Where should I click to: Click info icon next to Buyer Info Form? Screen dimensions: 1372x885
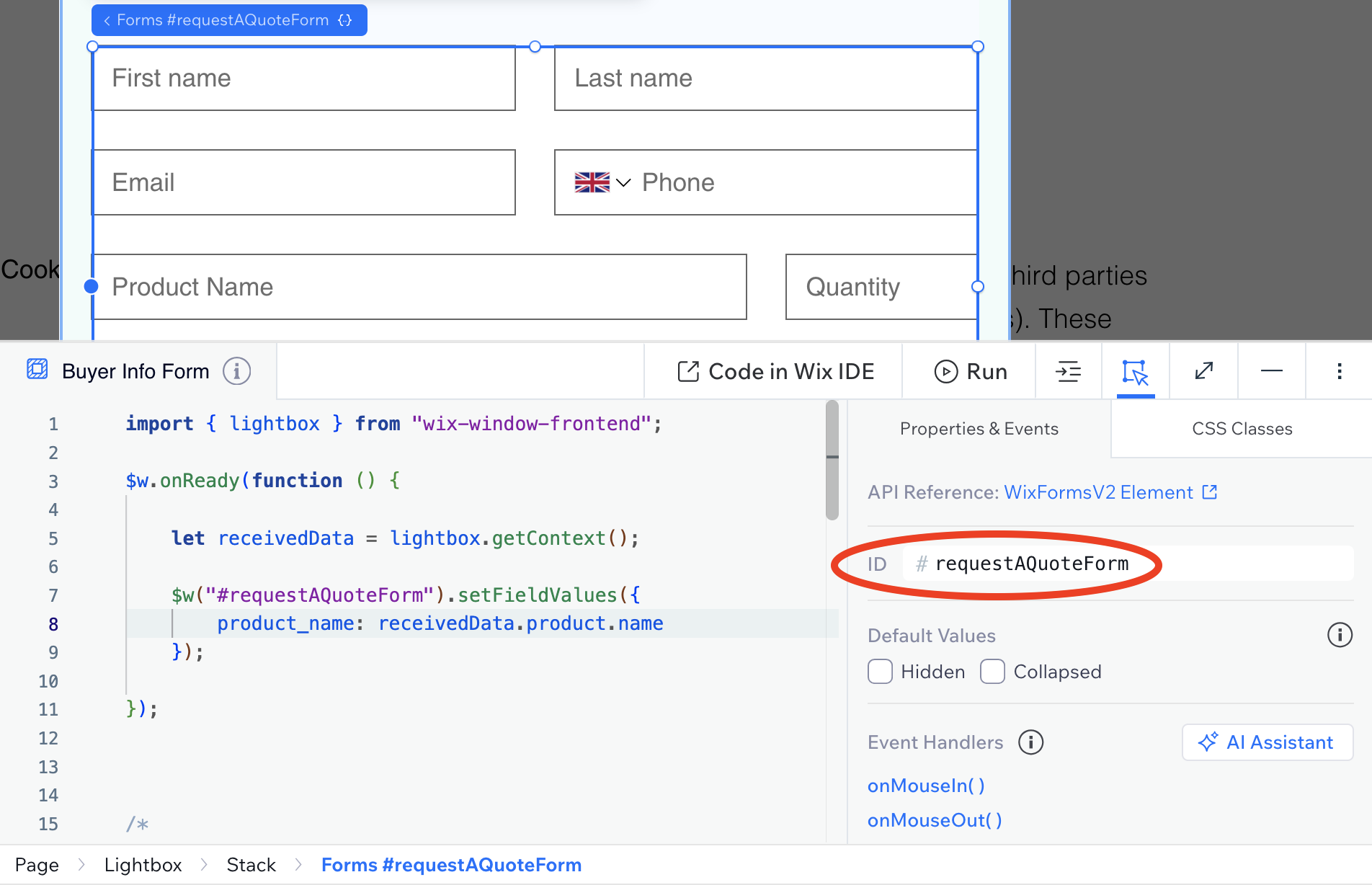[236, 371]
